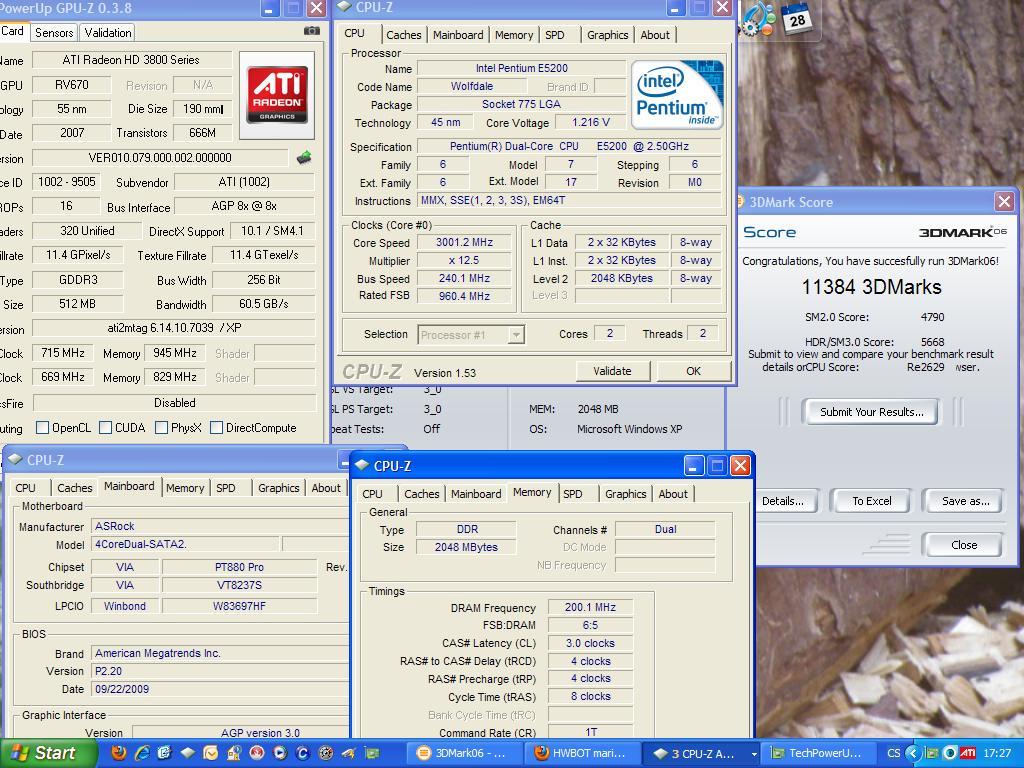Open Firefox from the quick launch bar
The image size is (1024, 768).
point(119,753)
